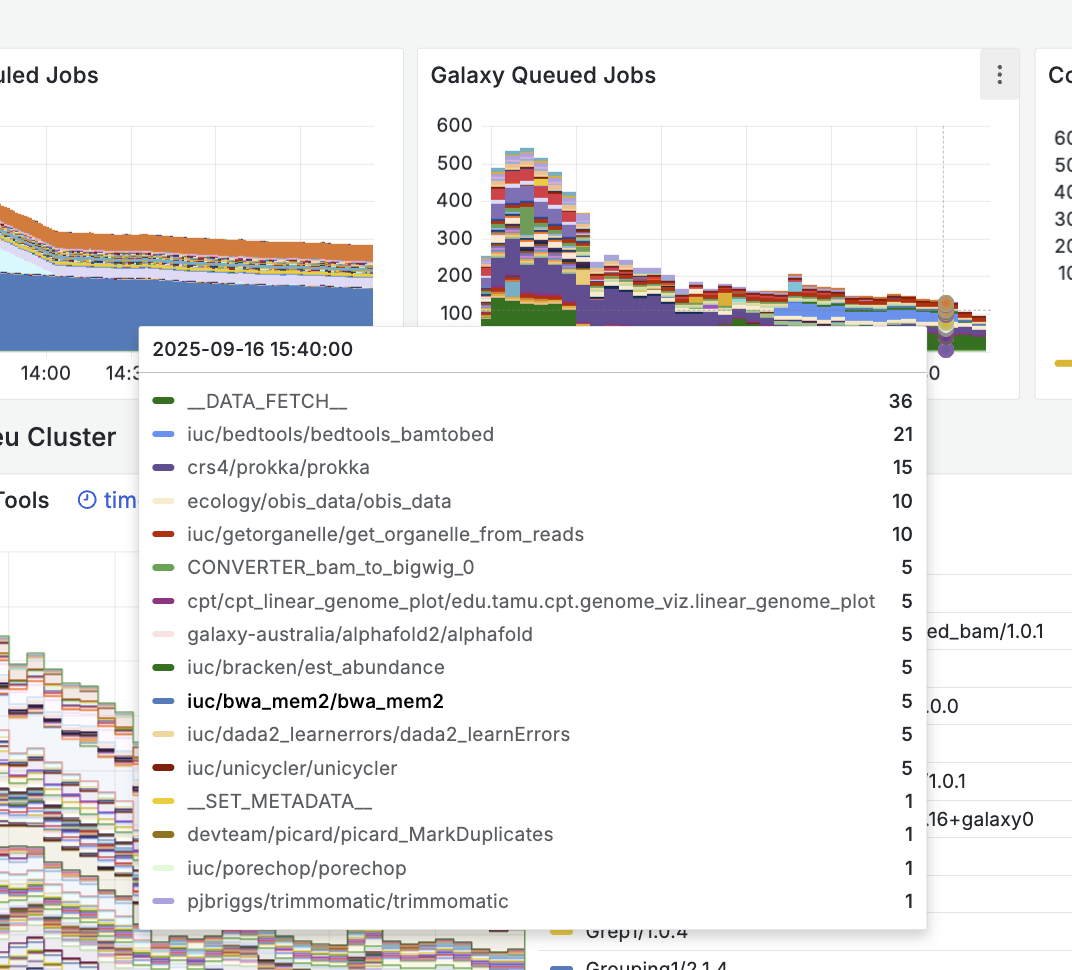Image resolution: width=1072 pixels, height=970 pixels.
Task: Click the cpt_linear_genome_plot entry
Action: tap(531, 601)
